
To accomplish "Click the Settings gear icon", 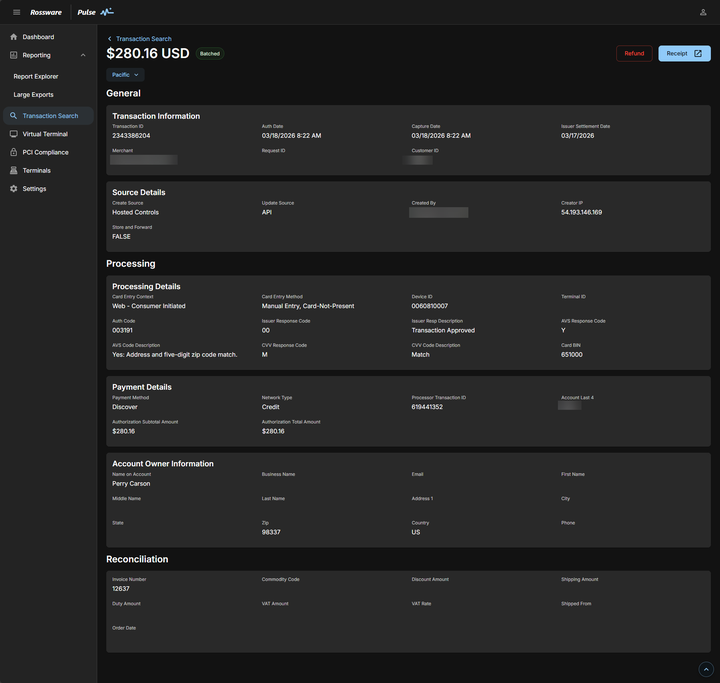I will click(x=13, y=188).
